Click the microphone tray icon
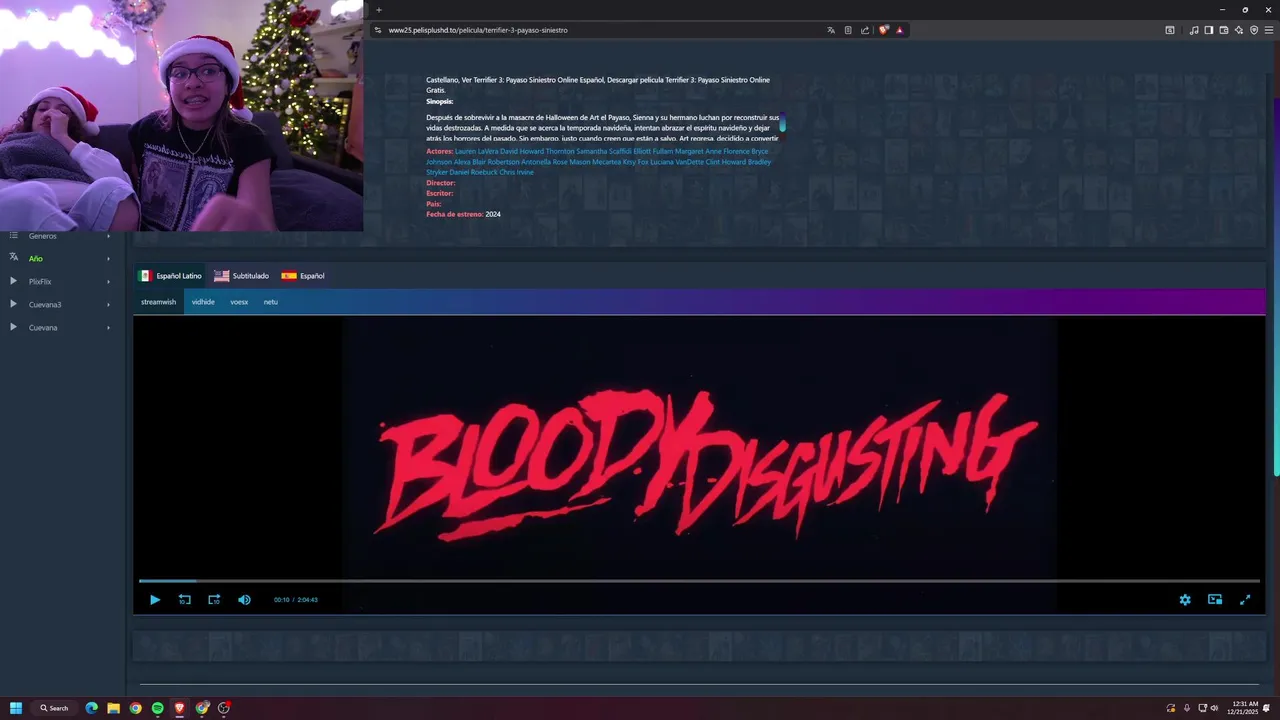Screen dimensions: 1280x720 (x=1187, y=708)
